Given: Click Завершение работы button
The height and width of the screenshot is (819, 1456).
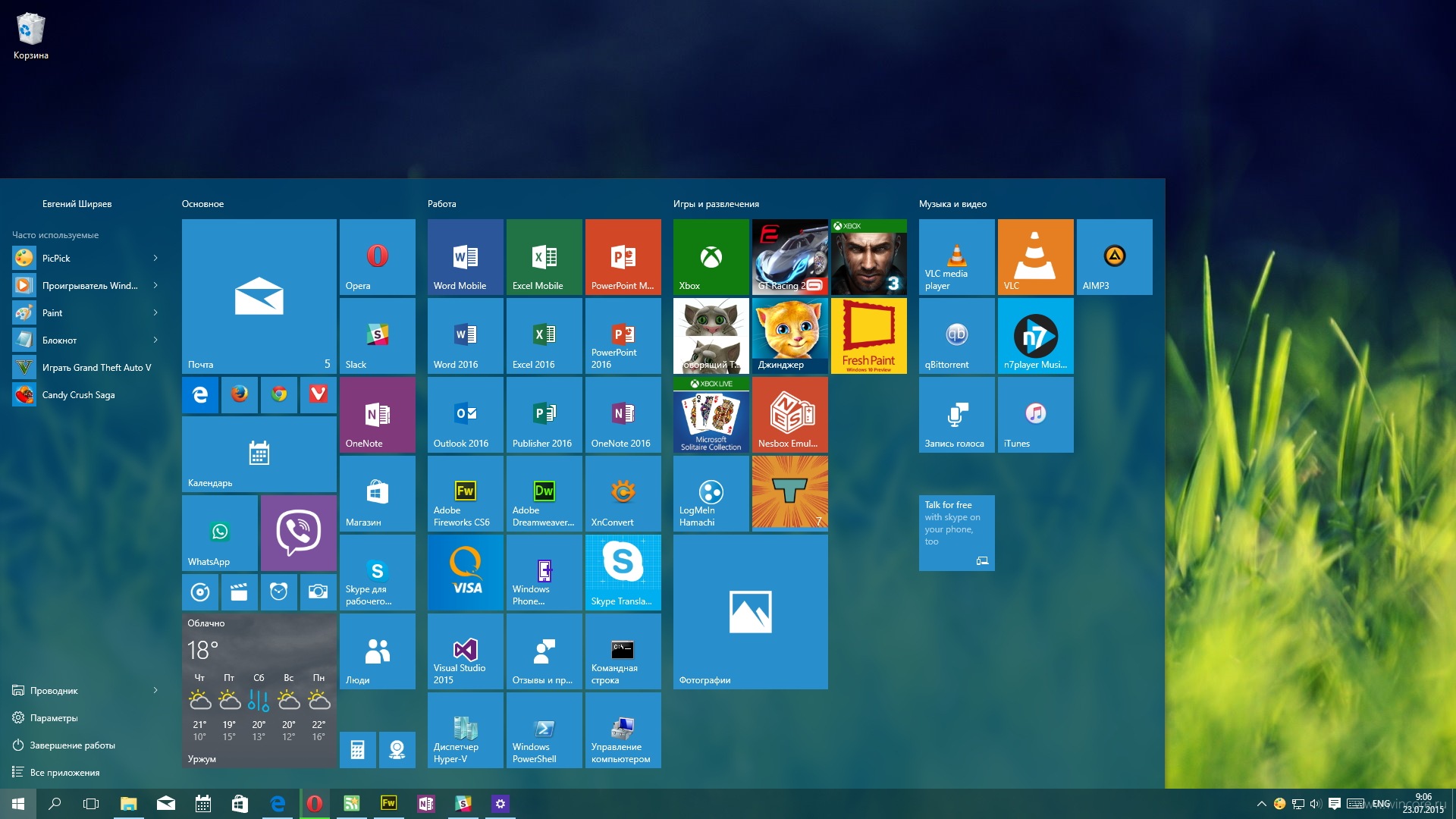Looking at the screenshot, I should (x=72, y=745).
